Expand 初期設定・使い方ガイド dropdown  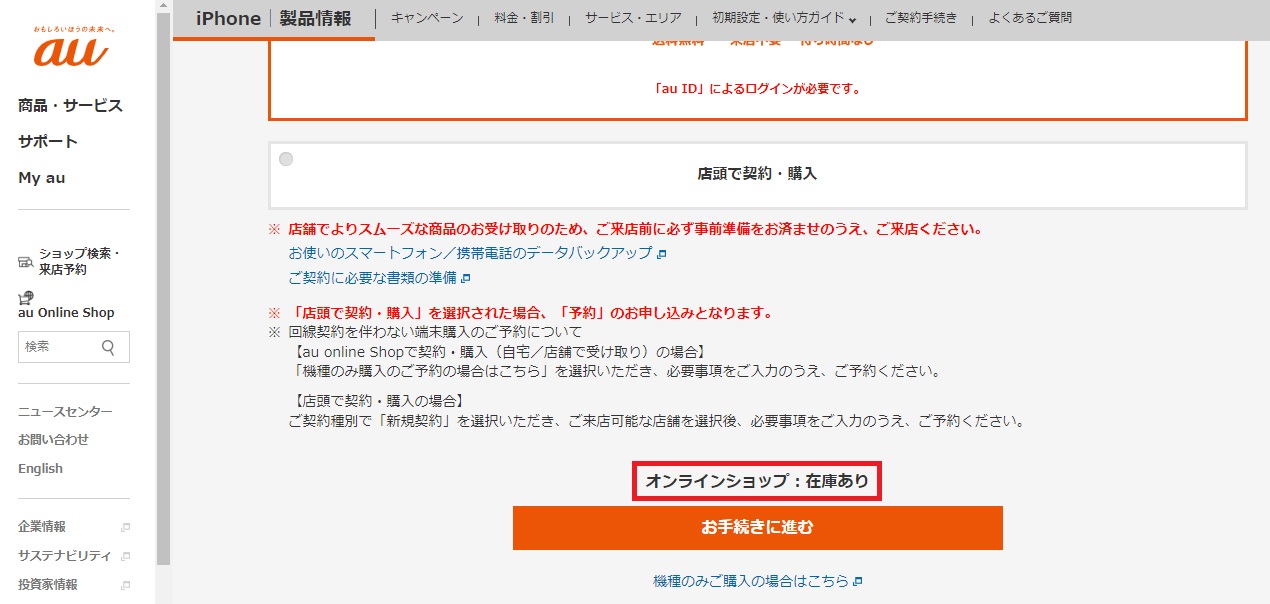[785, 18]
